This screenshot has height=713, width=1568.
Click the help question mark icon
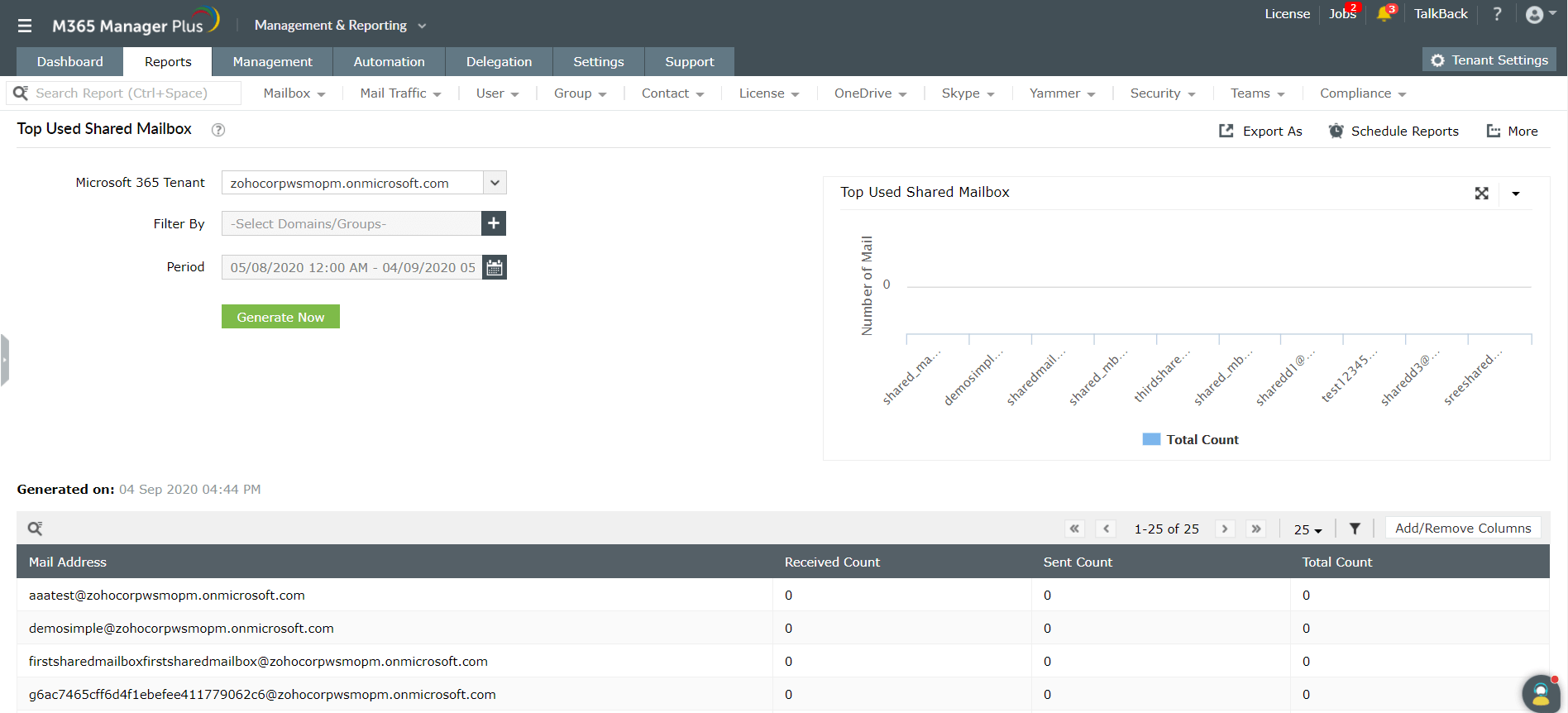[x=1497, y=14]
